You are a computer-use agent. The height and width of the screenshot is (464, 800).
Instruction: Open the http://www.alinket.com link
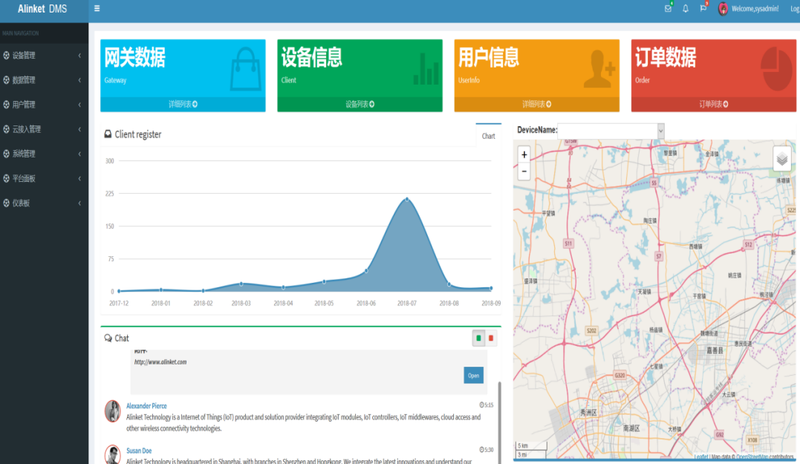(x=160, y=362)
